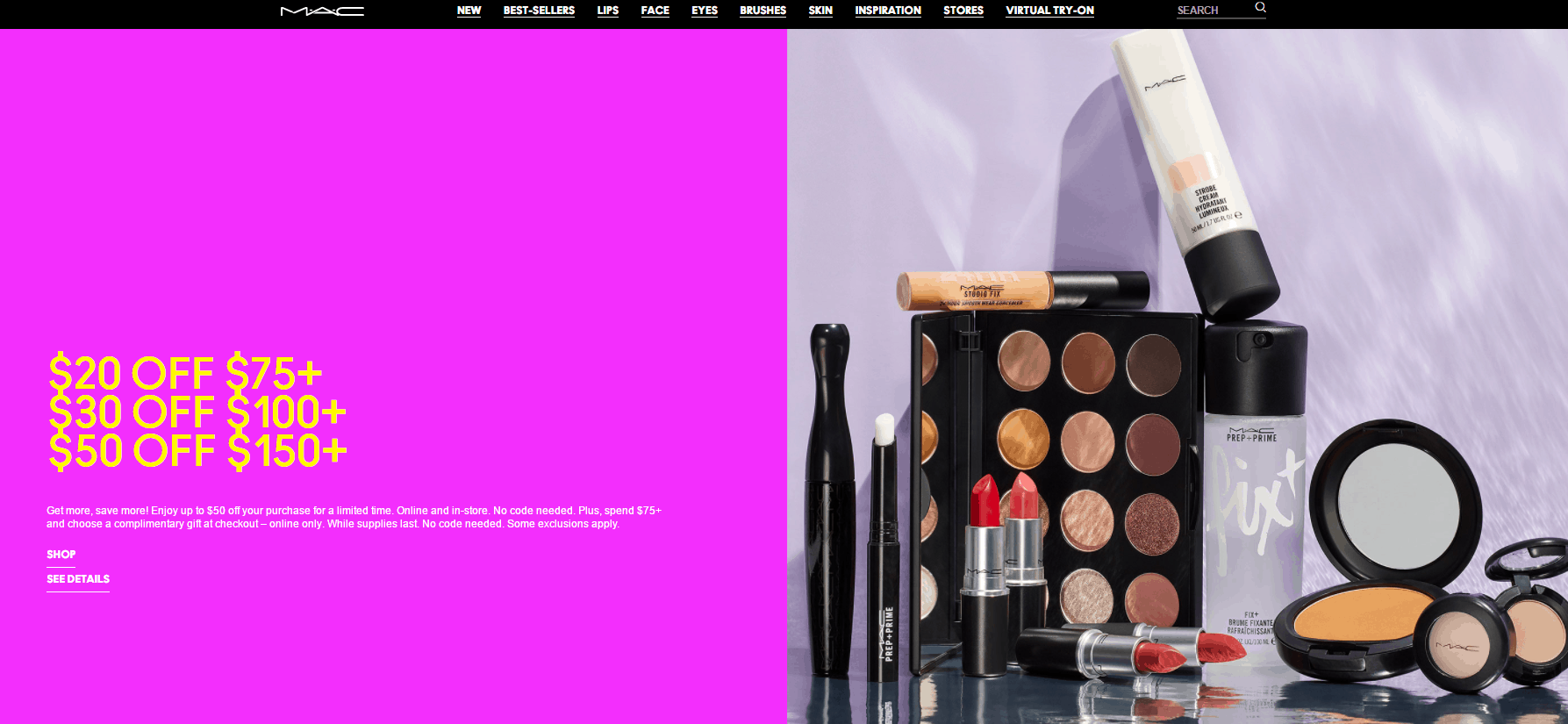
Task: Open the BRUSHES menu
Action: click(x=763, y=11)
